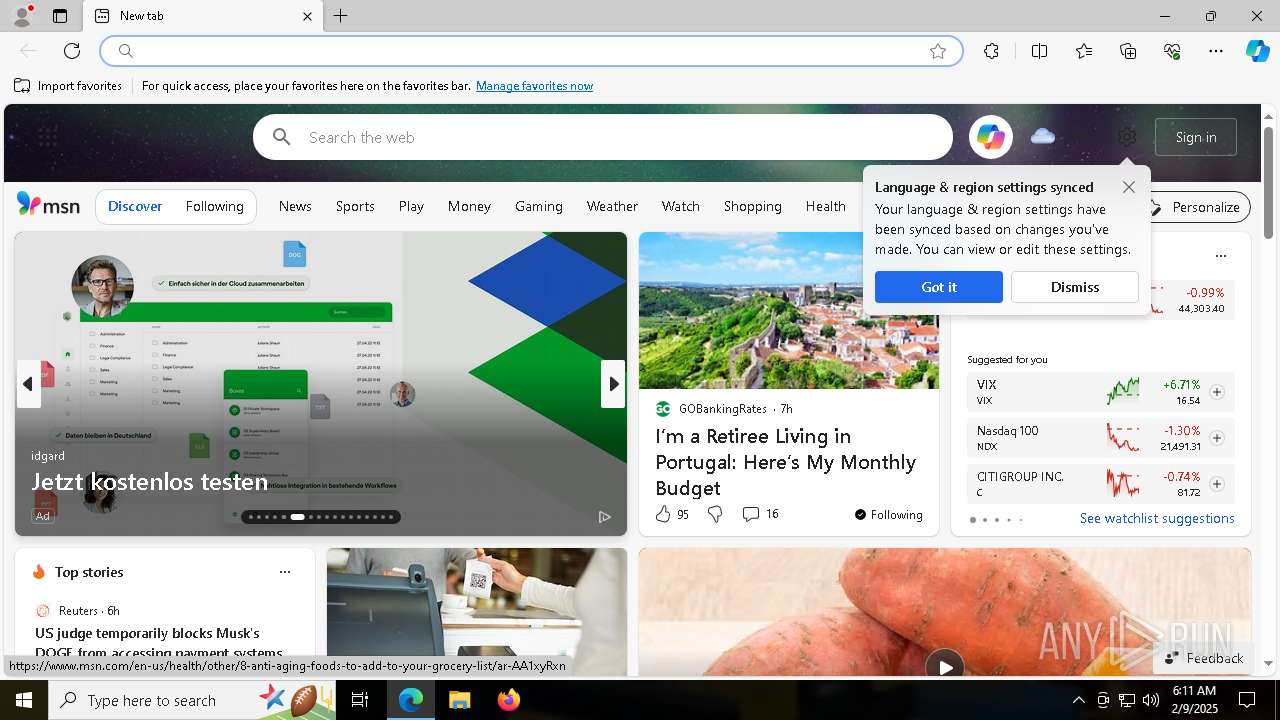The width and height of the screenshot is (1280, 720).
Task: Open Browser essentials heart icon
Action: [x=1172, y=51]
